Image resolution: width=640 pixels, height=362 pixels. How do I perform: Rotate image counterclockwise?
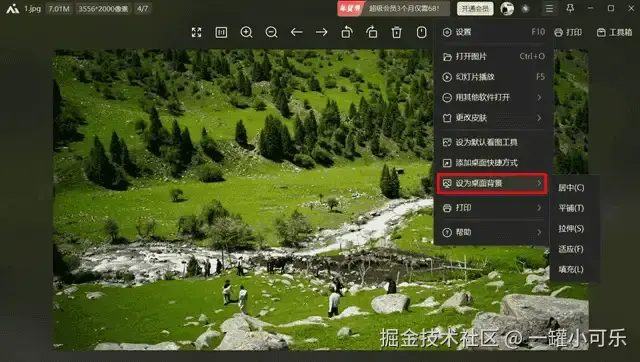pos(347,32)
